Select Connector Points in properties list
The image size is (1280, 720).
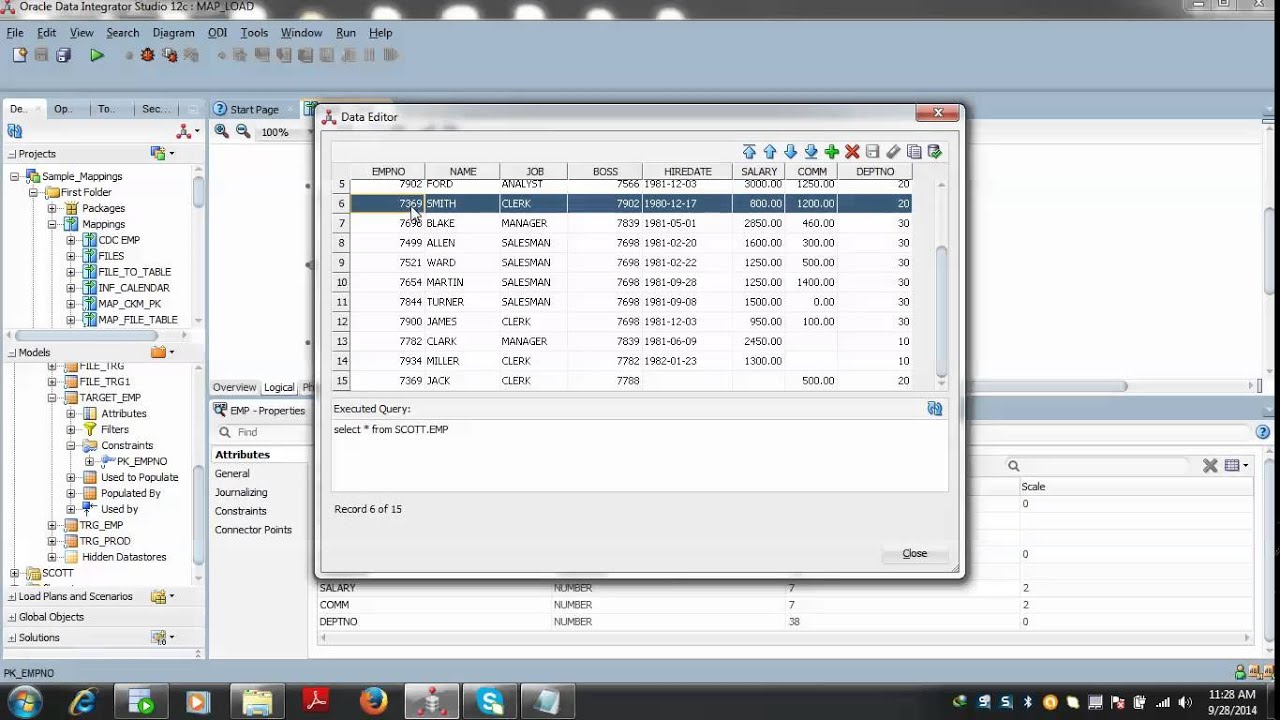[x=253, y=530]
